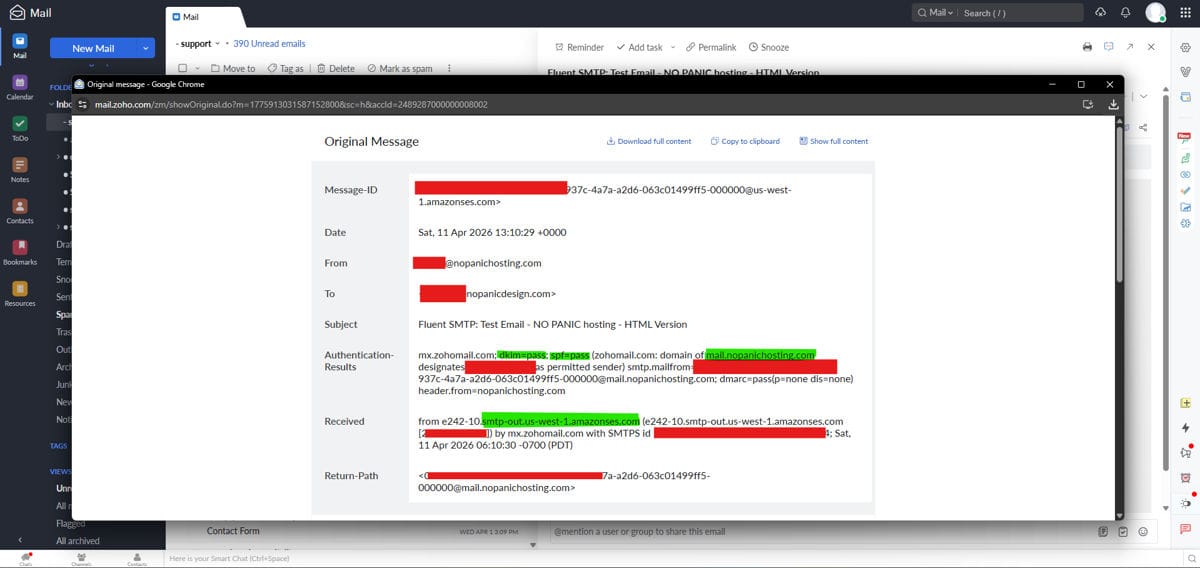The height and width of the screenshot is (568, 1200).
Task: Open the Chats icon in the bottom bar
Action: pyautogui.click(x=26, y=557)
